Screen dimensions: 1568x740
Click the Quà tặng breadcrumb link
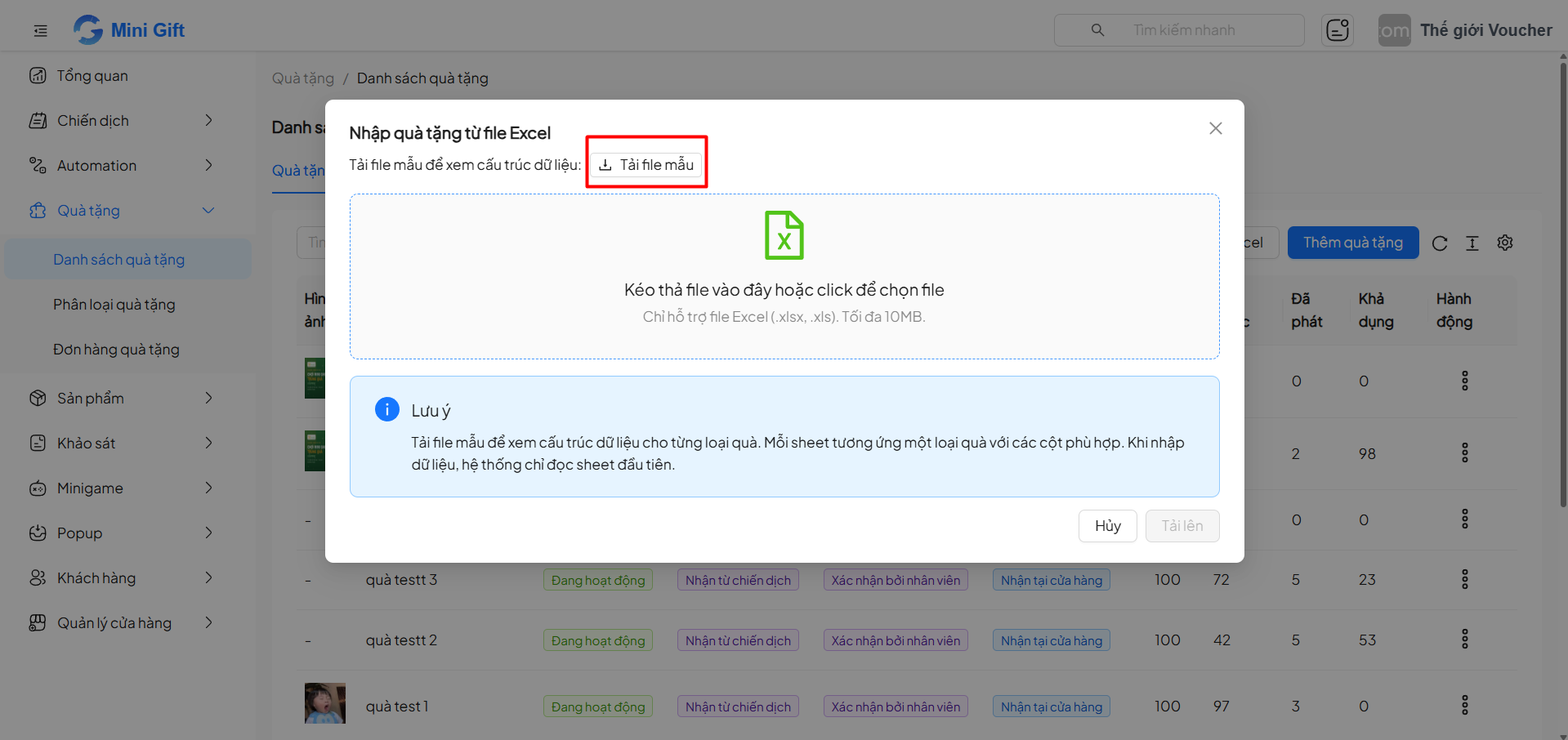coord(303,78)
